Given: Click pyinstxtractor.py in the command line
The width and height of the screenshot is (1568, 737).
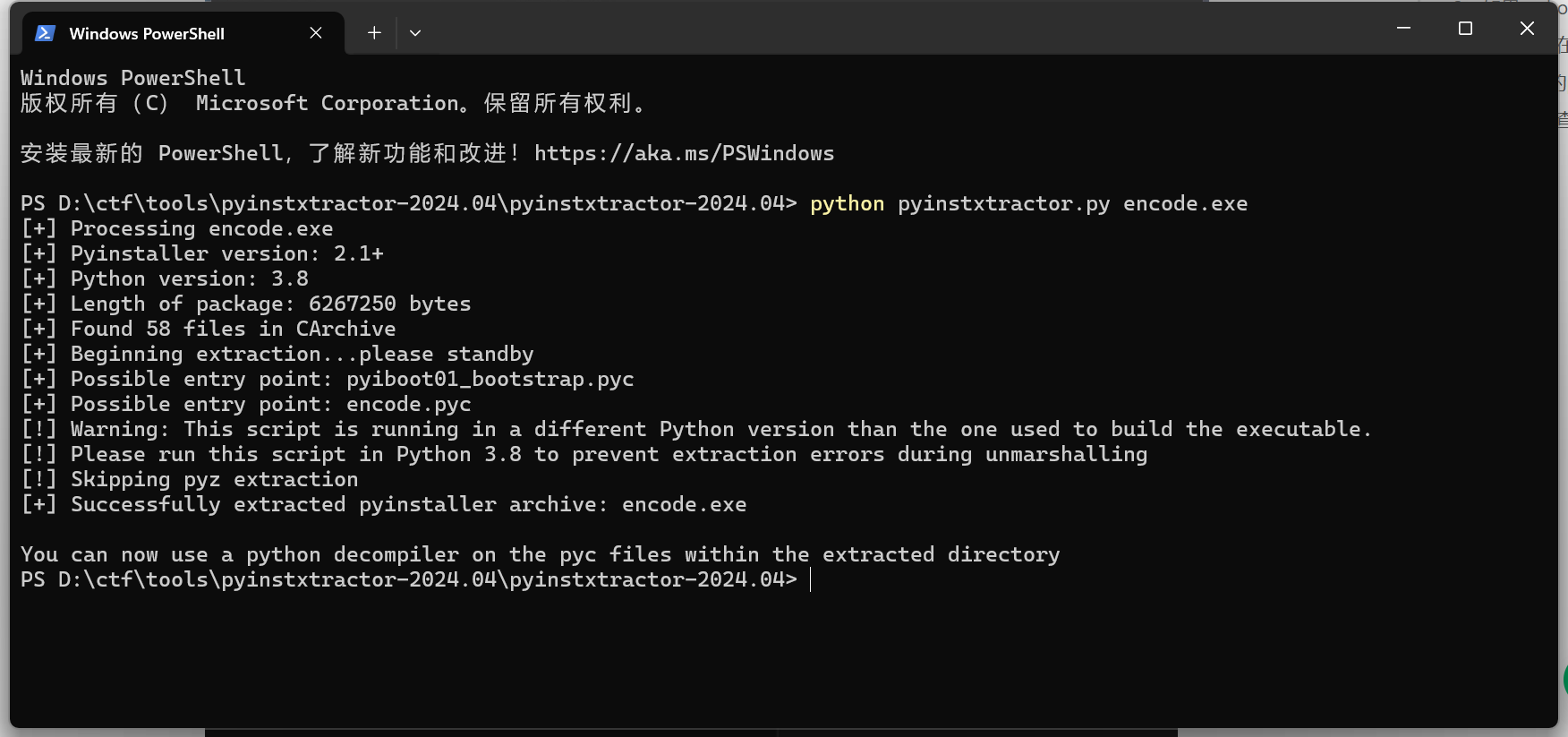Looking at the screenshot, I should pyautogui.click(x=1003, y=203).
